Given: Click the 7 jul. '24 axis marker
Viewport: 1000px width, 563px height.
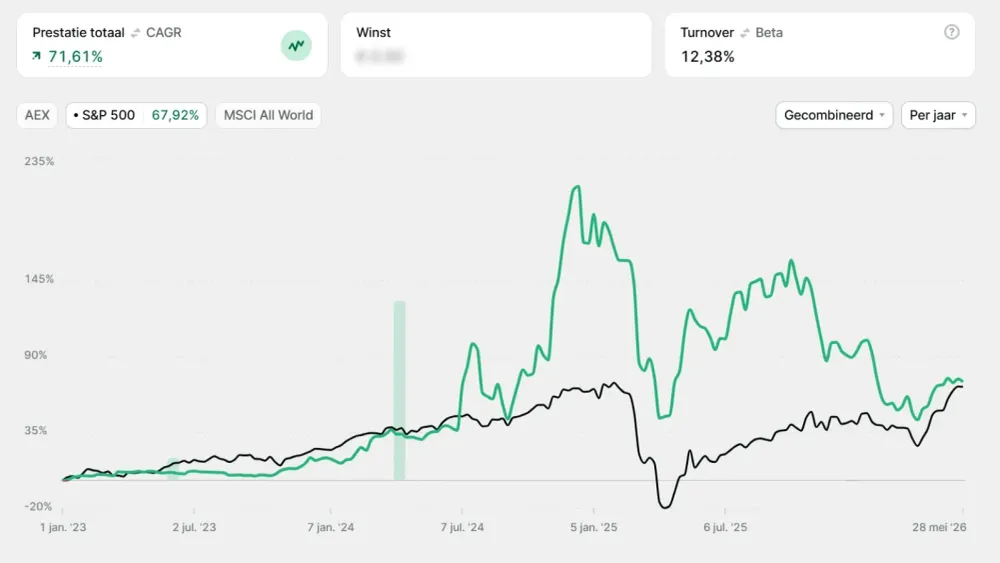Looking at the screenshot, I should tap(462, 527).
